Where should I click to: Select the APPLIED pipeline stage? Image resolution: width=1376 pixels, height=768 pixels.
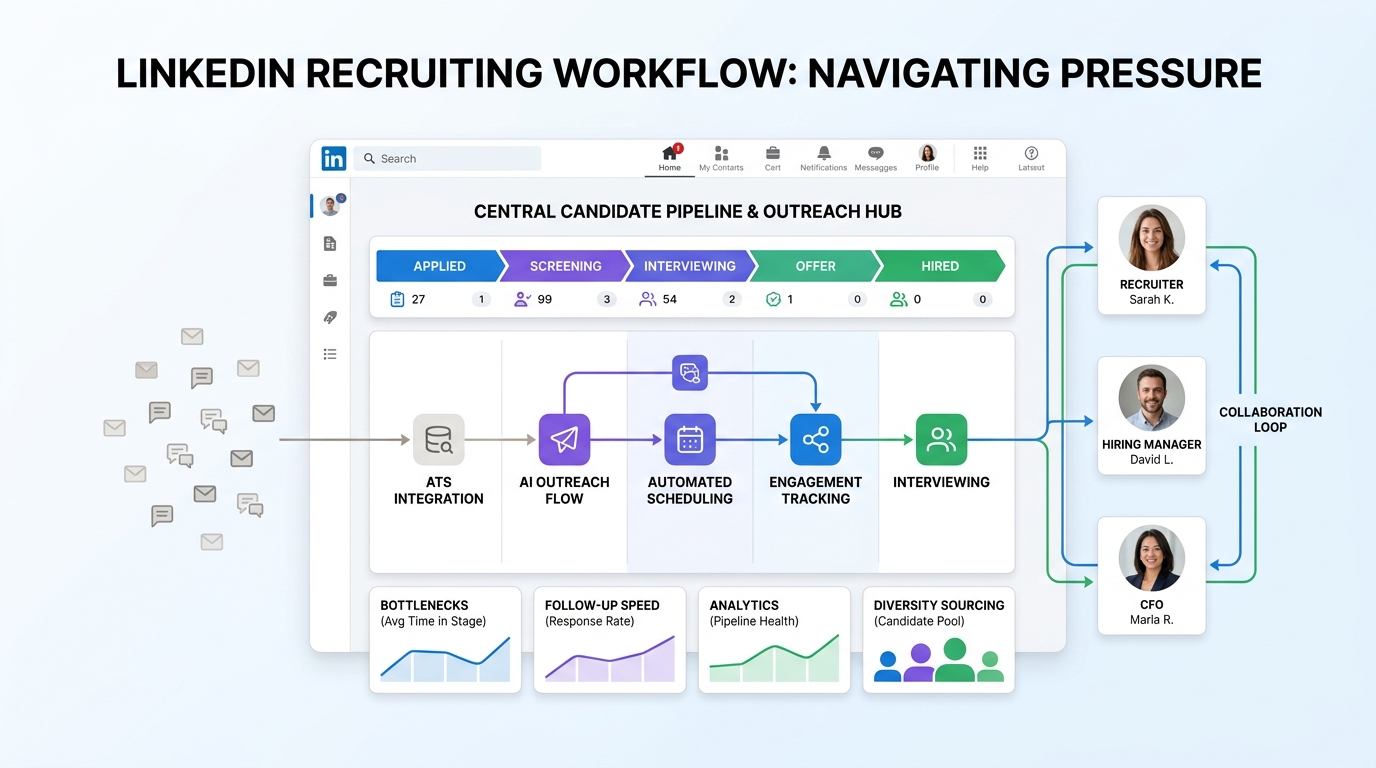point(440,266)
